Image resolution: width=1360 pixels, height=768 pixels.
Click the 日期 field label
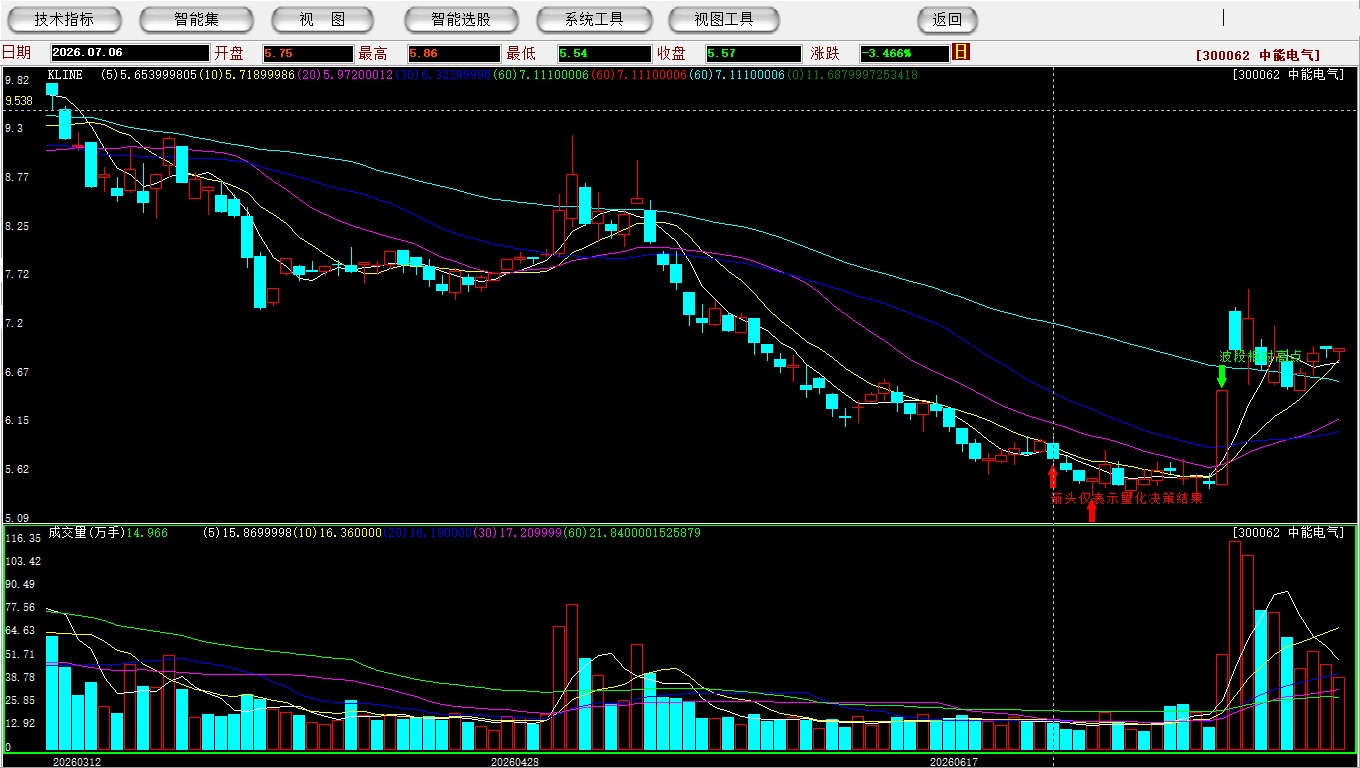pyautogui.click(x=17, y=53)
